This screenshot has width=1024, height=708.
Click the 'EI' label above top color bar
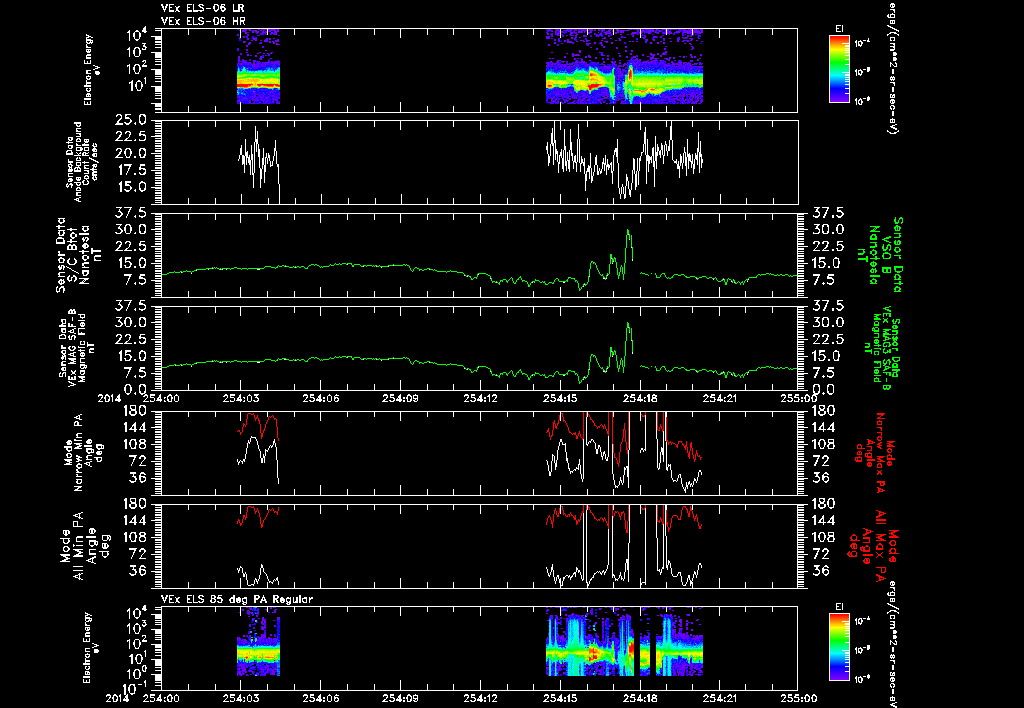pos(839,29)
